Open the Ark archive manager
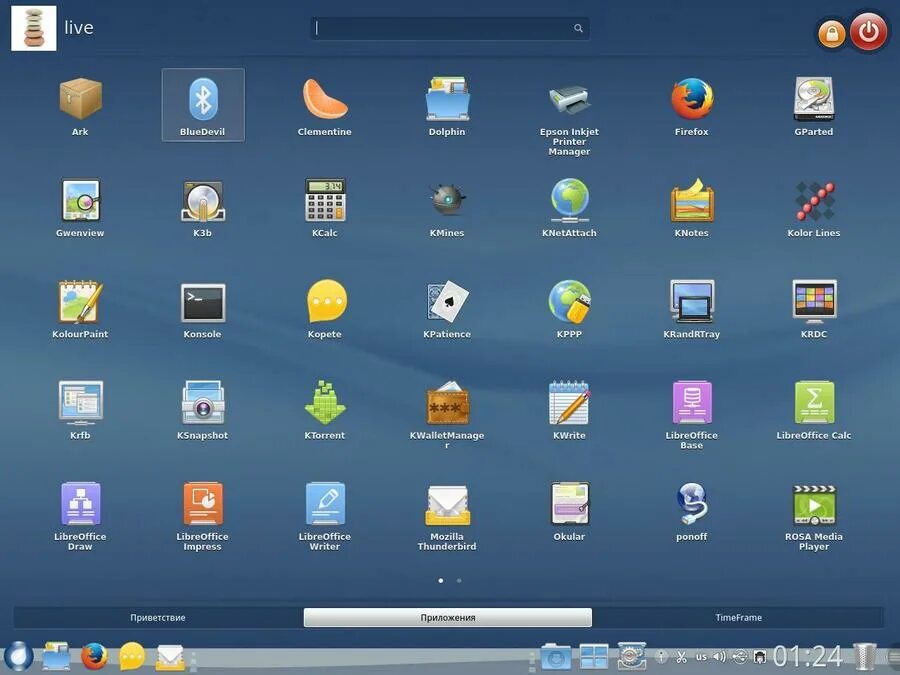This screenshot has height=675, width=900. point(80,107)
